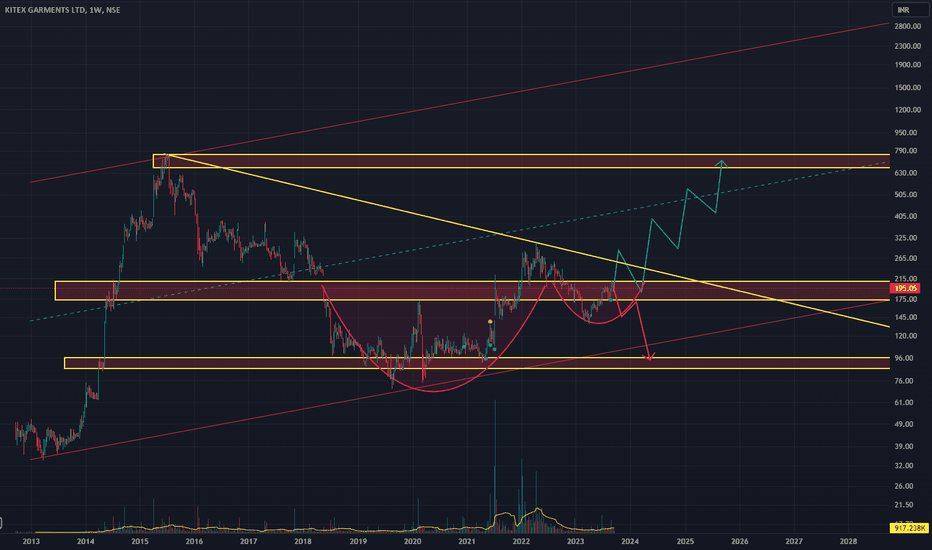Screen dimensions: 932x550
Task: Click the 2022 label on time axis
Action: click(x=521, y=541)
